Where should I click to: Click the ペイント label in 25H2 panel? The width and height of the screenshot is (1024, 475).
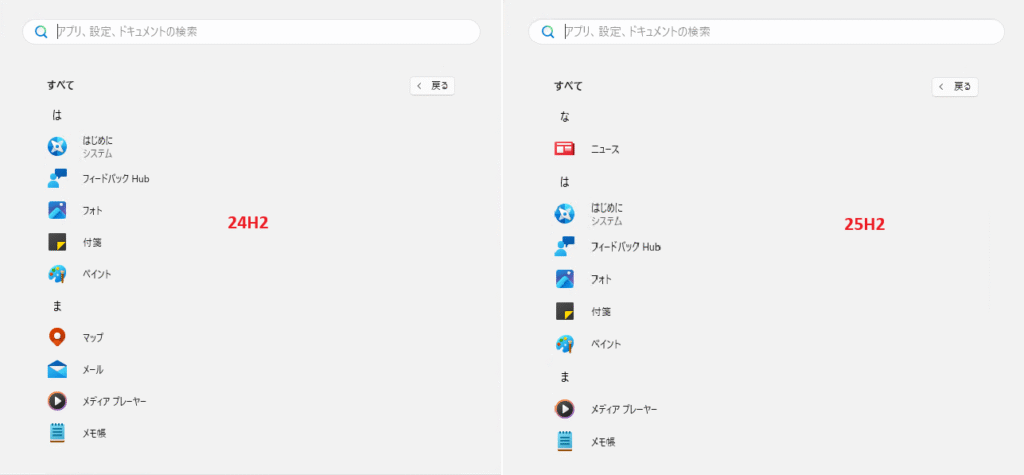point(605,344)
